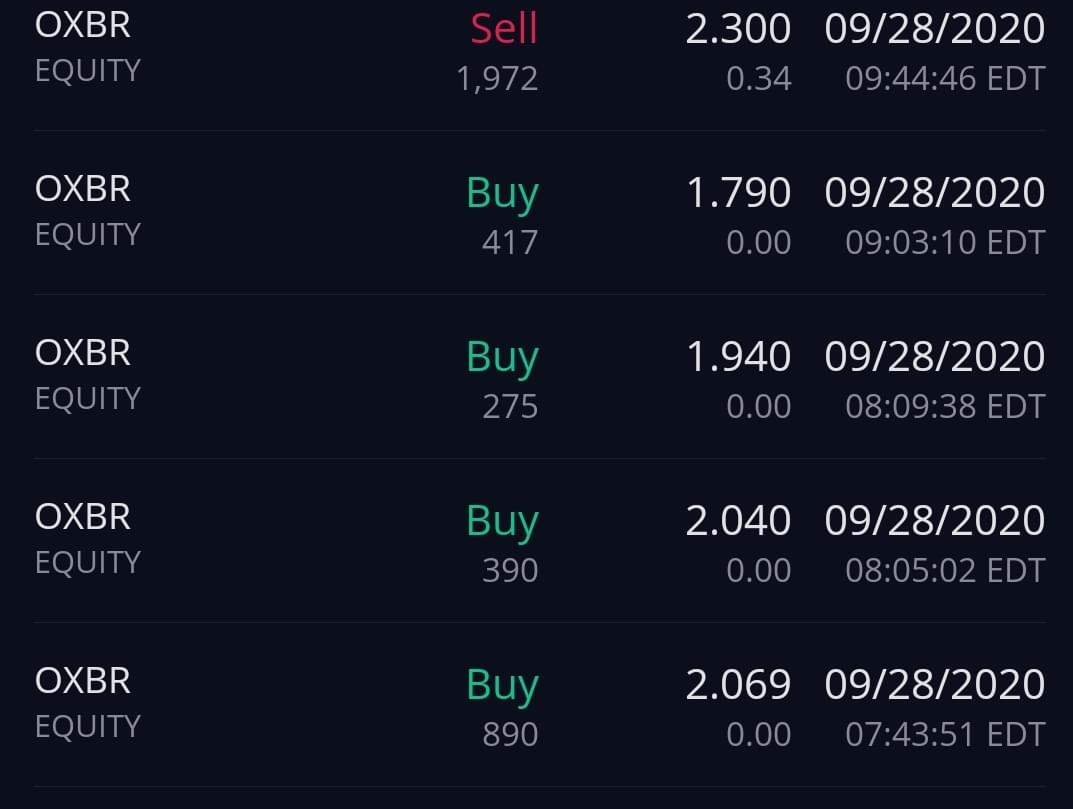This screenshot has height=809, width=1073.
Task: Select the 2.069 buy price
Action: click(x=738, y=684)
